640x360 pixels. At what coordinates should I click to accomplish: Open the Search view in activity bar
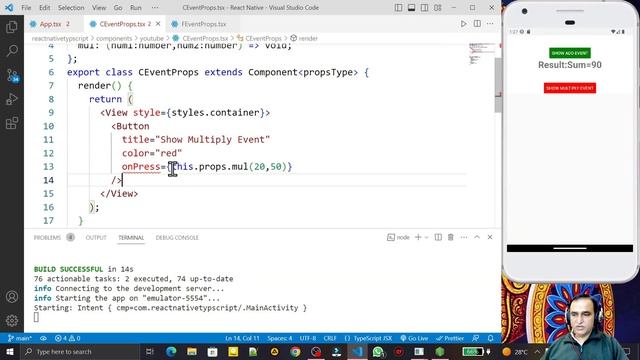12,51
